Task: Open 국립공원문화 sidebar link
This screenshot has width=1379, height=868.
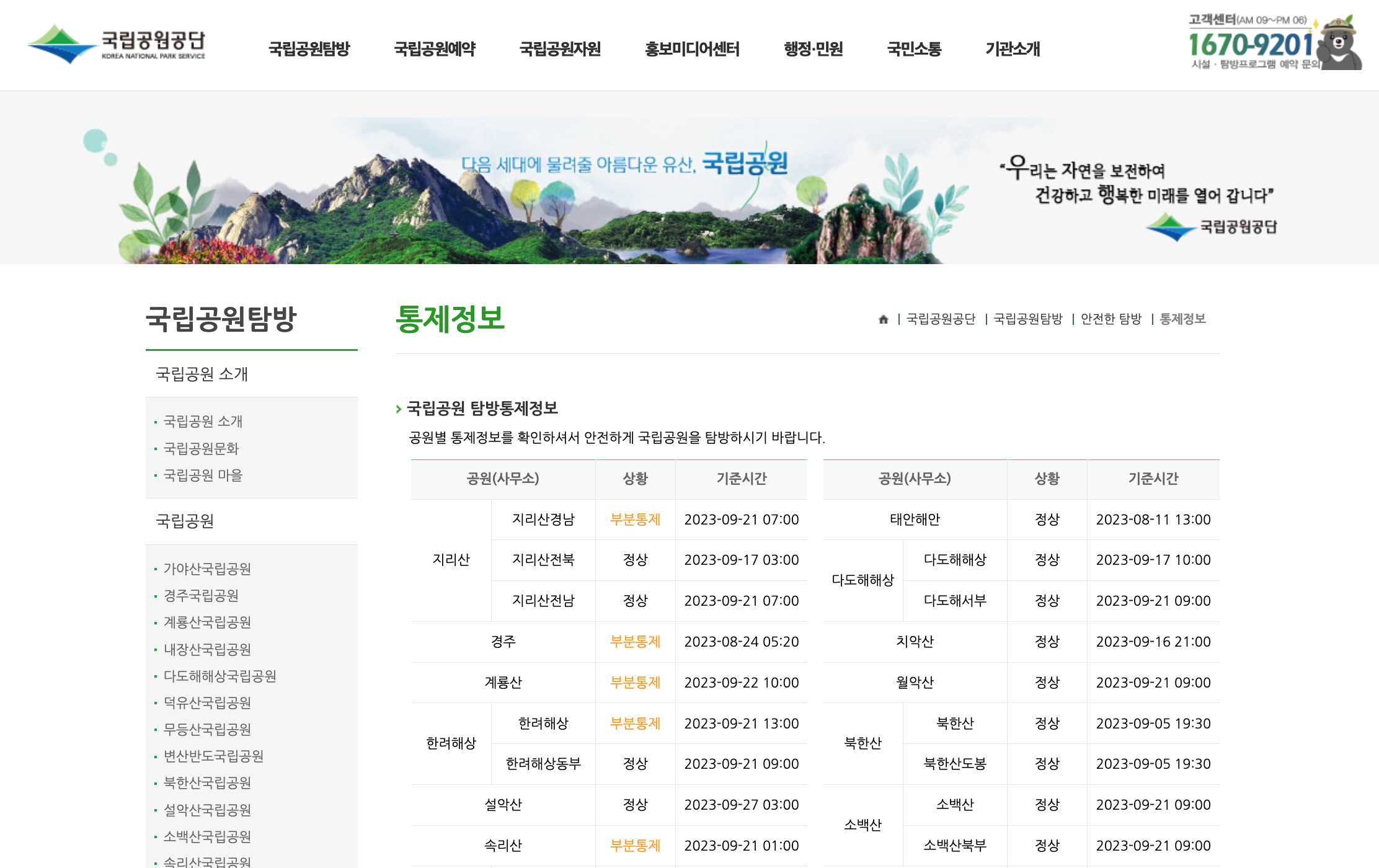Action: pyautogui.click(x=201, y=448)
